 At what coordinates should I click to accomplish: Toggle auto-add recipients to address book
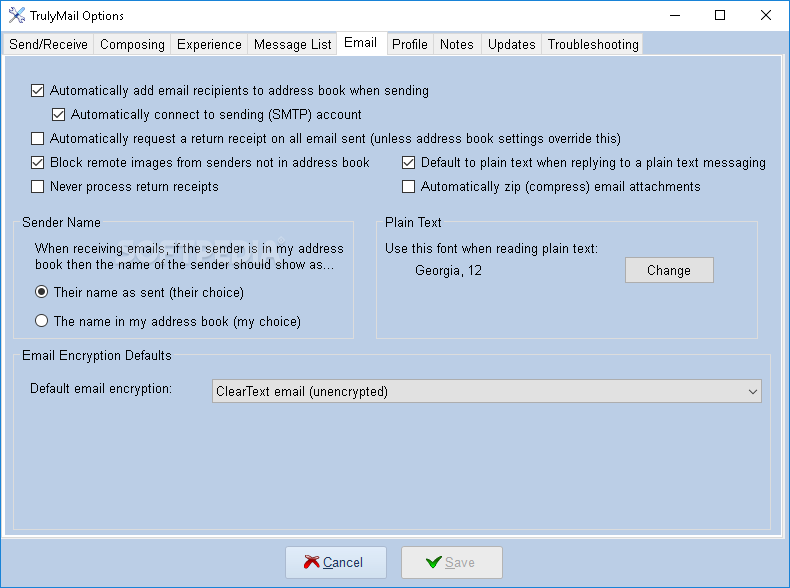click(x=37, y=91)
